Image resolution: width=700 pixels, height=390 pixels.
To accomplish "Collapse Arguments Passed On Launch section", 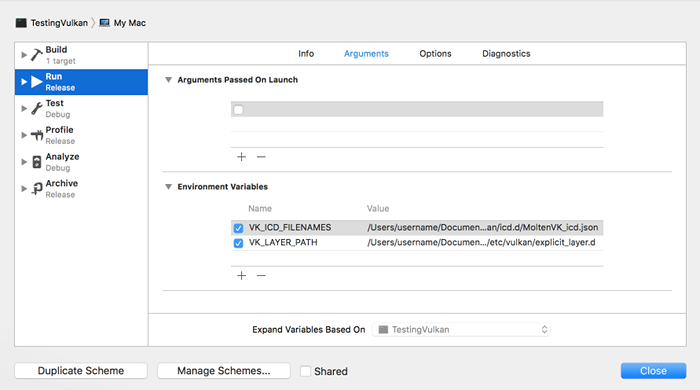I will pyautogui.click(x=168, y=80).
